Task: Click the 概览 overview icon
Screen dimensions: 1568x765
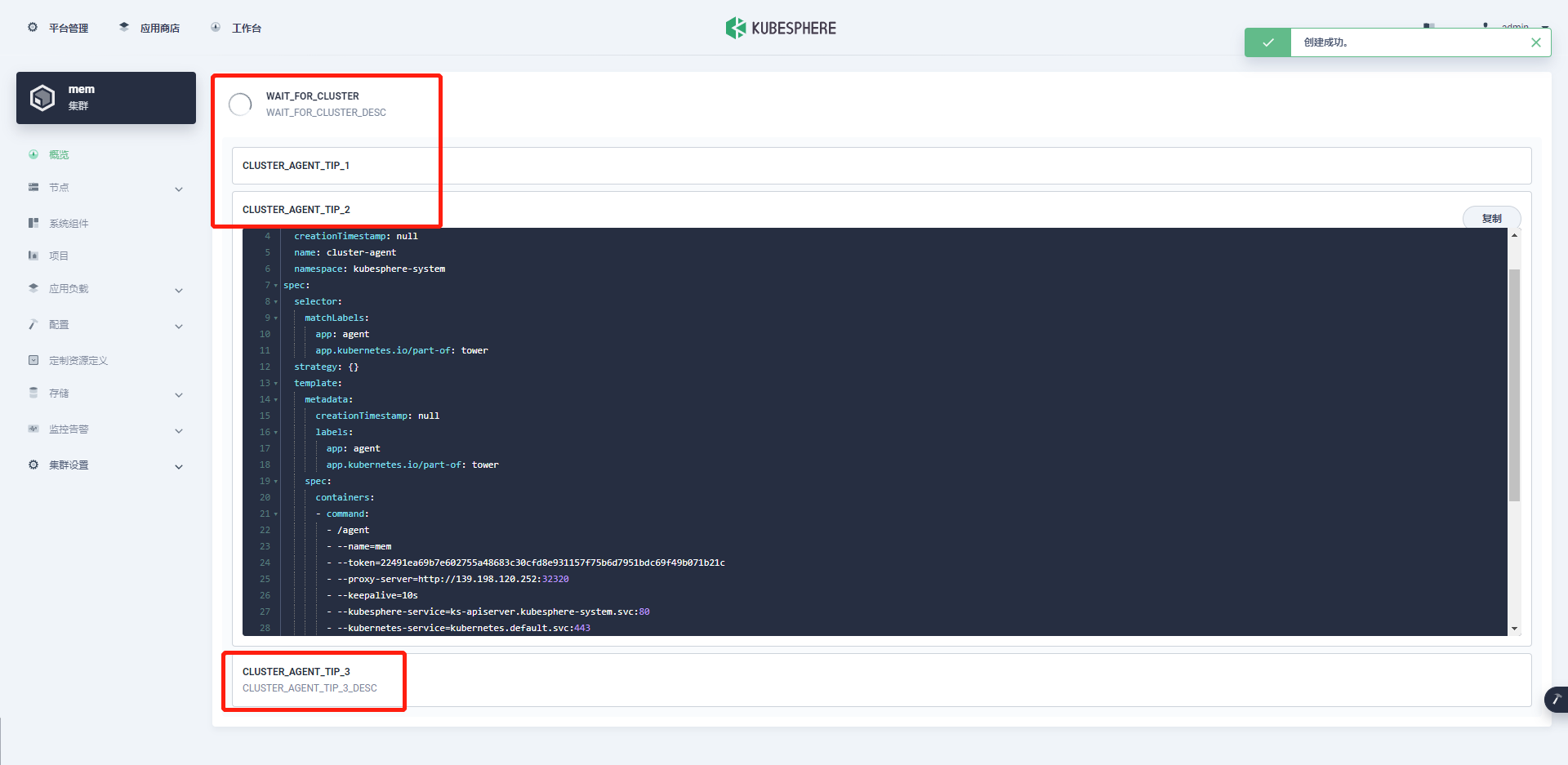Action: point(33,154)
